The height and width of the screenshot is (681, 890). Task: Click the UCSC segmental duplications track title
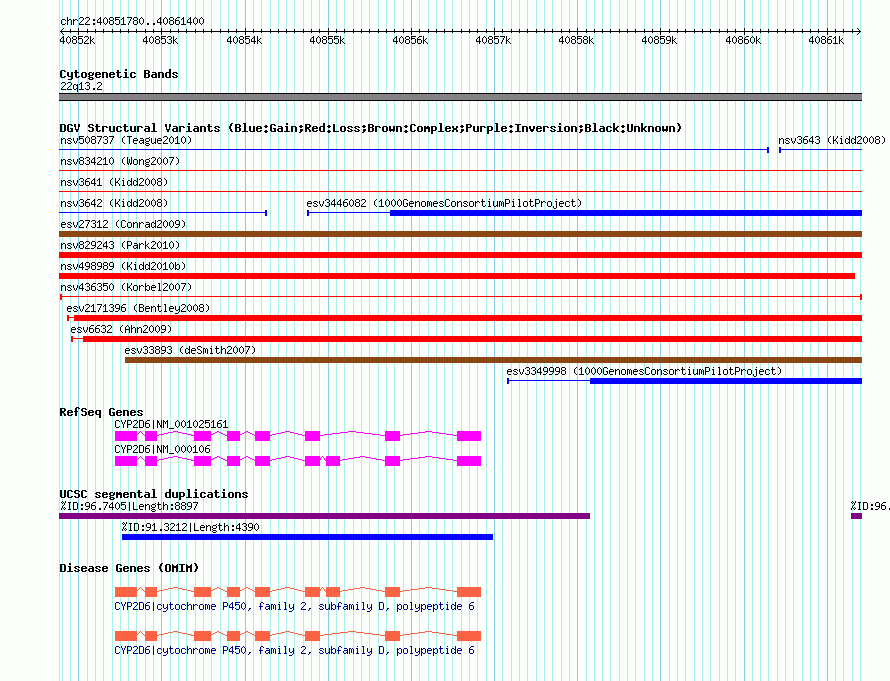(154, 494)
